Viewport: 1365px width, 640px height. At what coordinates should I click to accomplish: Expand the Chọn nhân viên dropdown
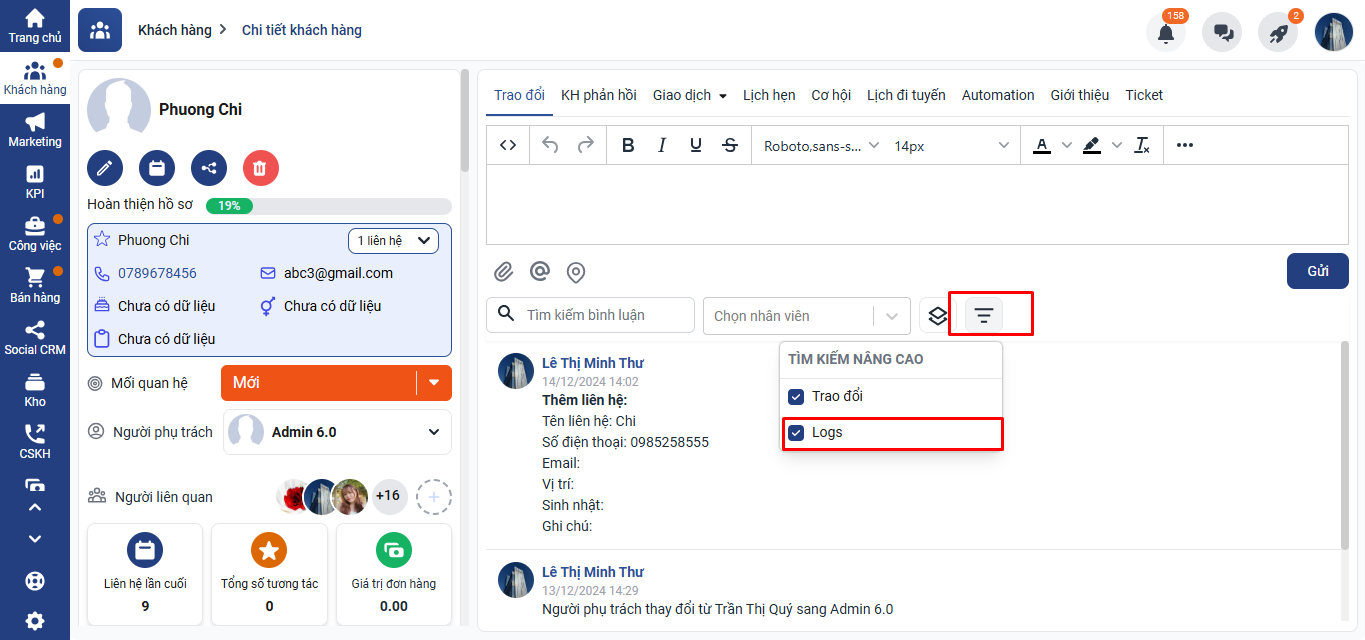891,316
